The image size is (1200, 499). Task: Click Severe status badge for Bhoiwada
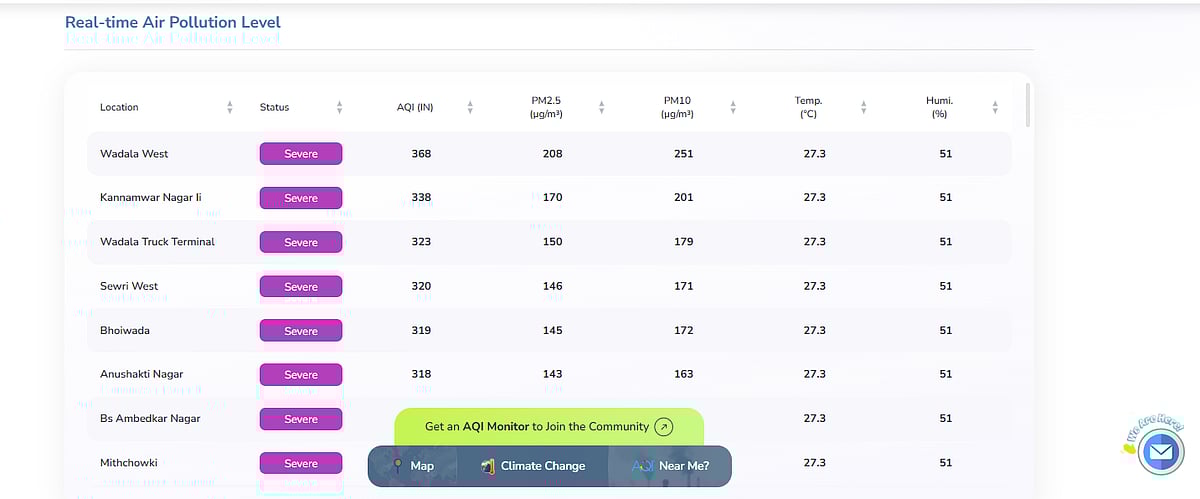(x=301, y=331)
